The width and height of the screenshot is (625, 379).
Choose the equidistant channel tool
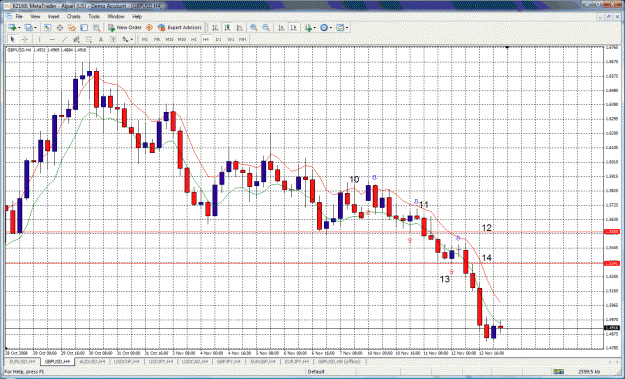(x=76, y=39)
